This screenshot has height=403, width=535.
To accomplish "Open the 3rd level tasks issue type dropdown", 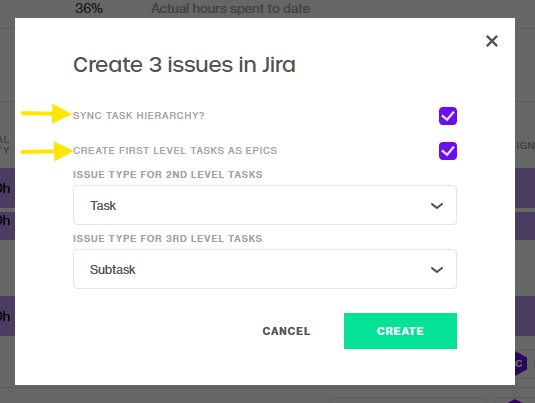I will 265,269.
